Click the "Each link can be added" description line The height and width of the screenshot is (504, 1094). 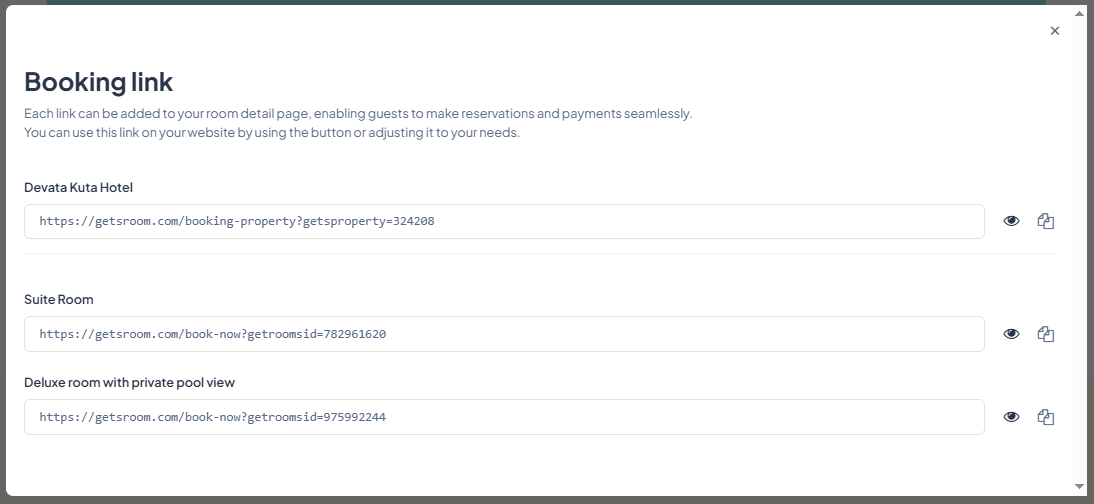click(357, 114)
